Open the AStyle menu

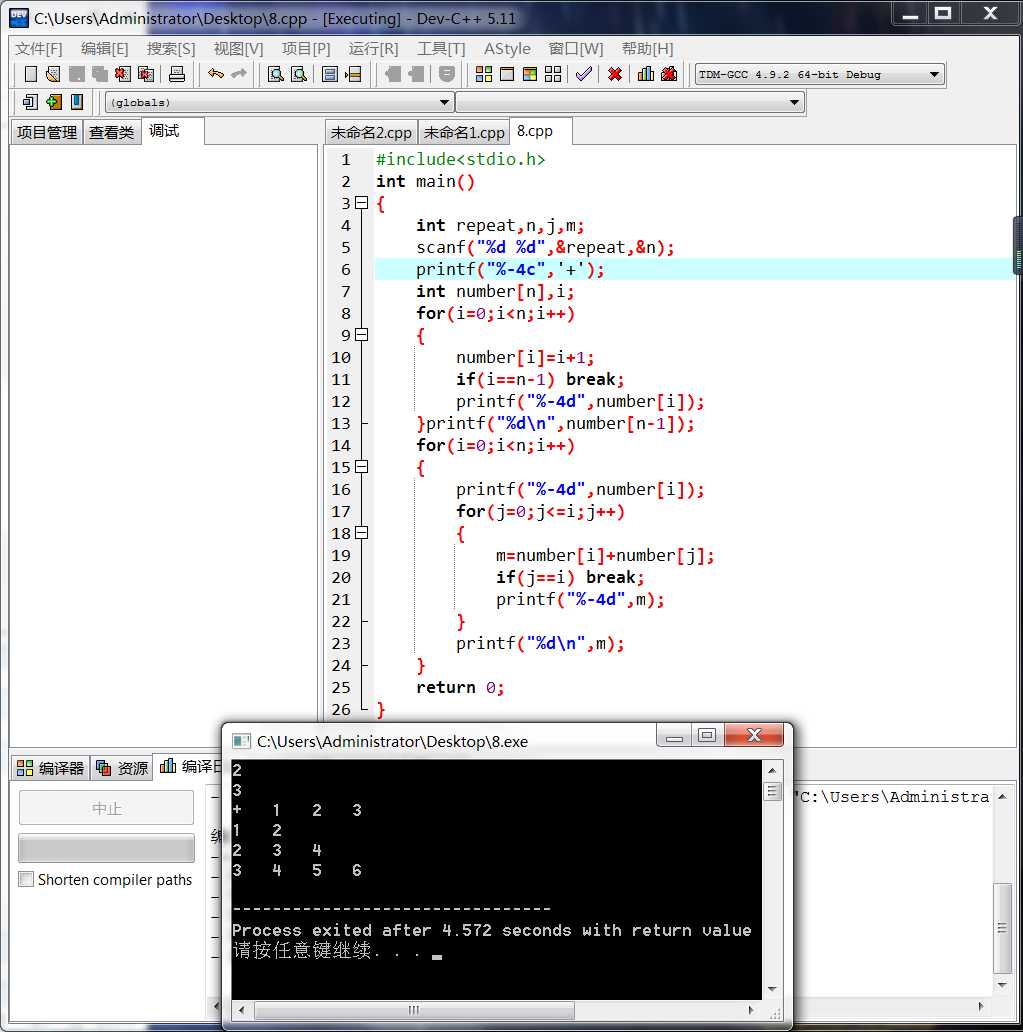tap(507, 49)
